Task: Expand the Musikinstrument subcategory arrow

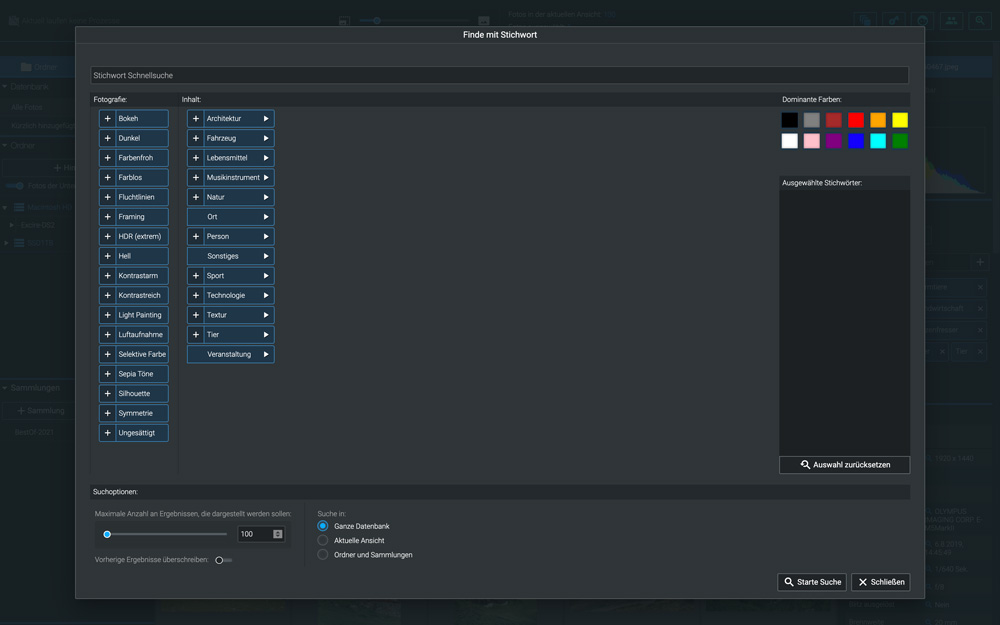Action: [x=266, y=177]
